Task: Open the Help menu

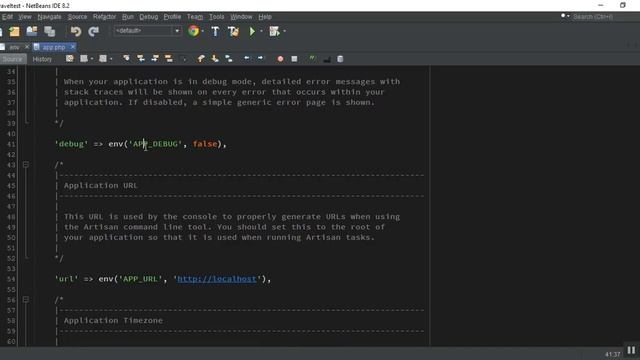Action: 265,17
